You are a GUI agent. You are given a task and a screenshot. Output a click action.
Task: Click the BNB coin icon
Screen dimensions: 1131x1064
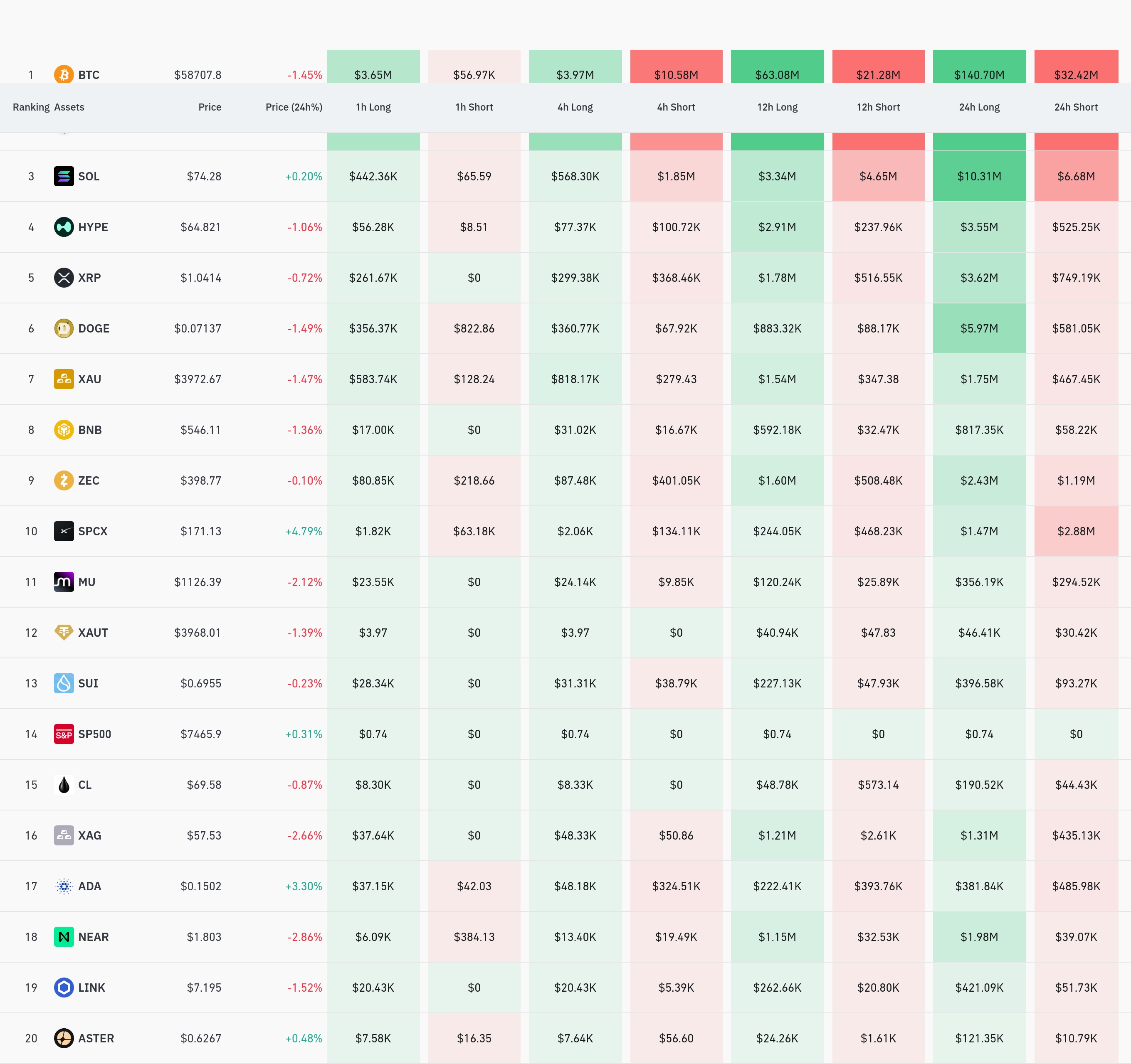pos(64,430)
